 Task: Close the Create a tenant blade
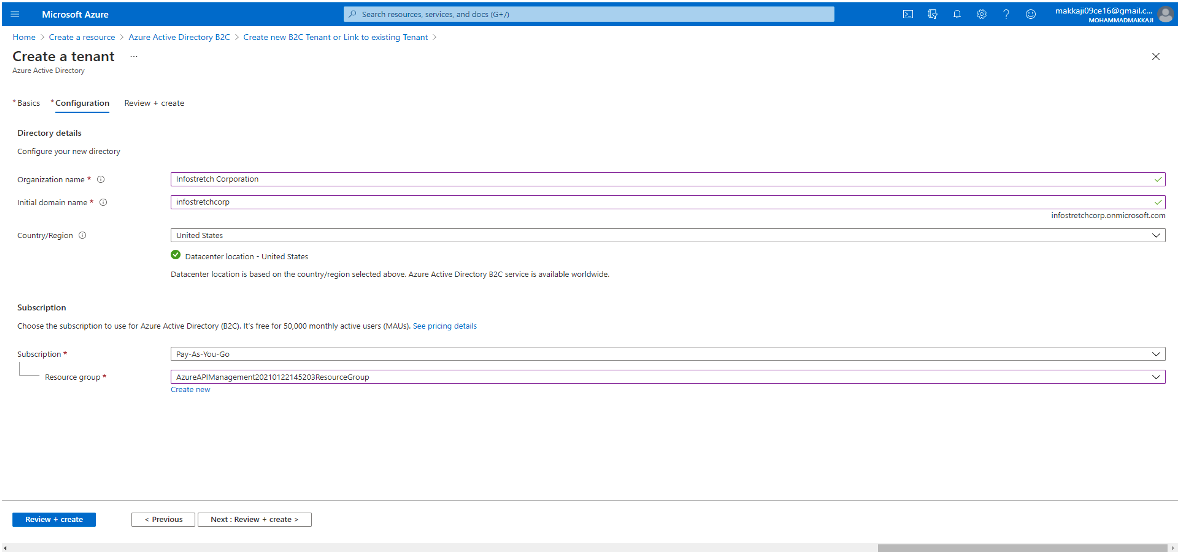1156,57
